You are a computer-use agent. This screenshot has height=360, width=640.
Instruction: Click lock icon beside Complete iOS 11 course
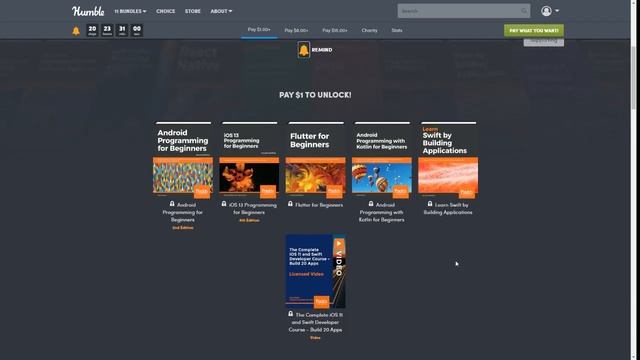291,314
